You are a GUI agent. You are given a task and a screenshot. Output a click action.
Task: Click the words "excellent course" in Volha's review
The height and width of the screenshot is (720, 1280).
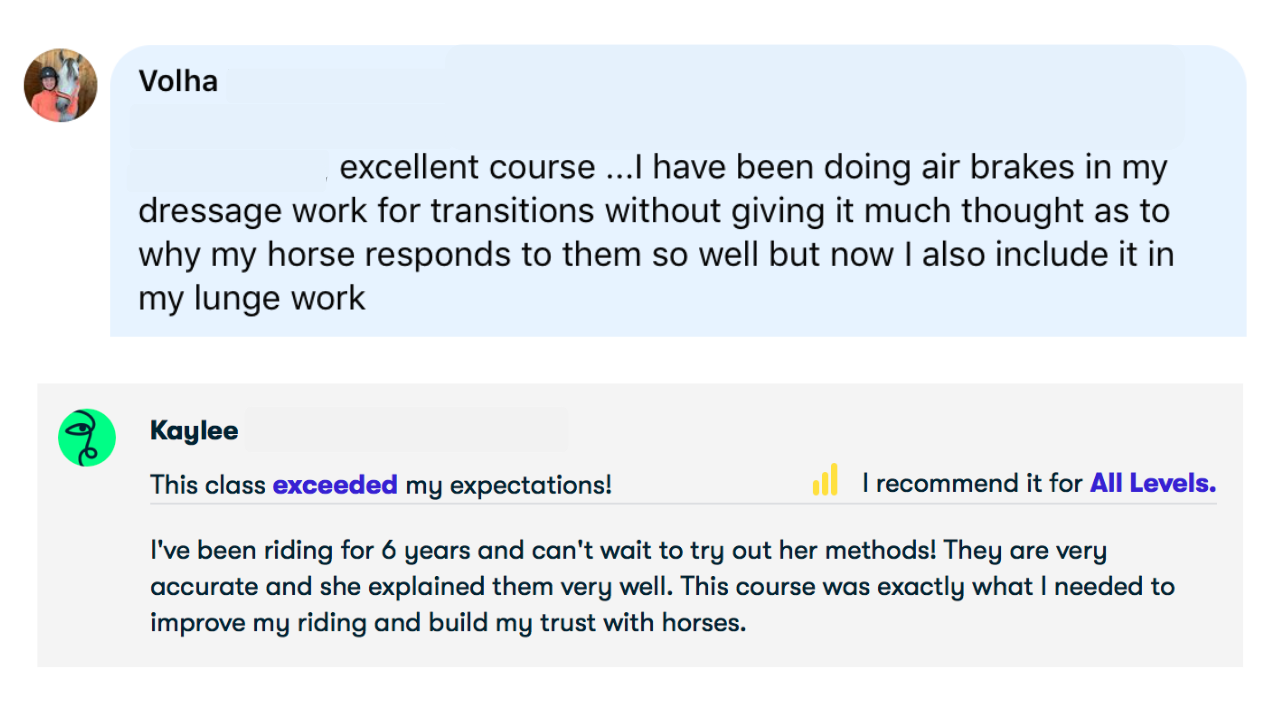tap(467, 167)
